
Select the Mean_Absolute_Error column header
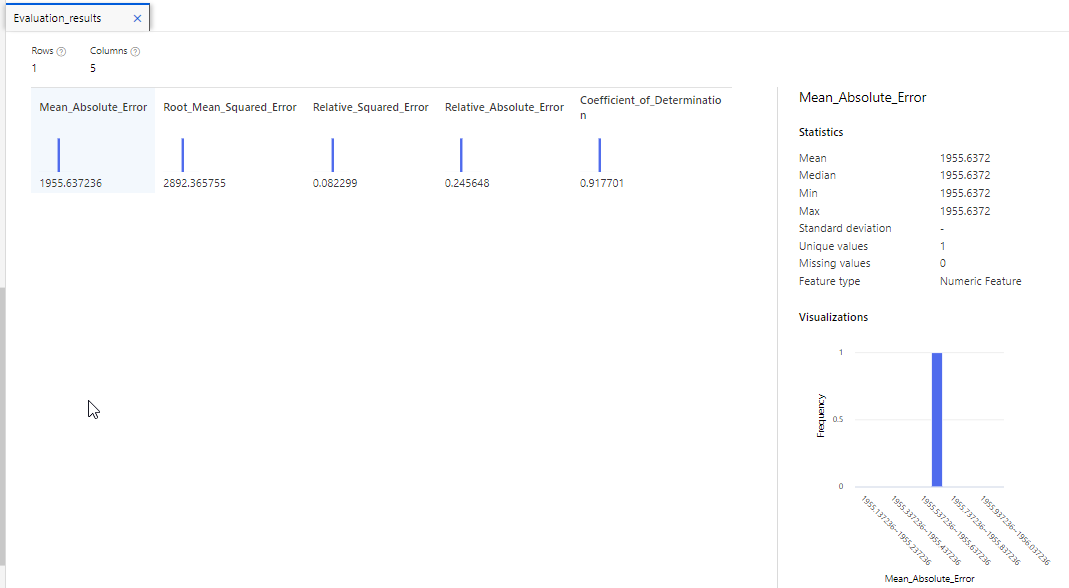click(x=93, y=107)
